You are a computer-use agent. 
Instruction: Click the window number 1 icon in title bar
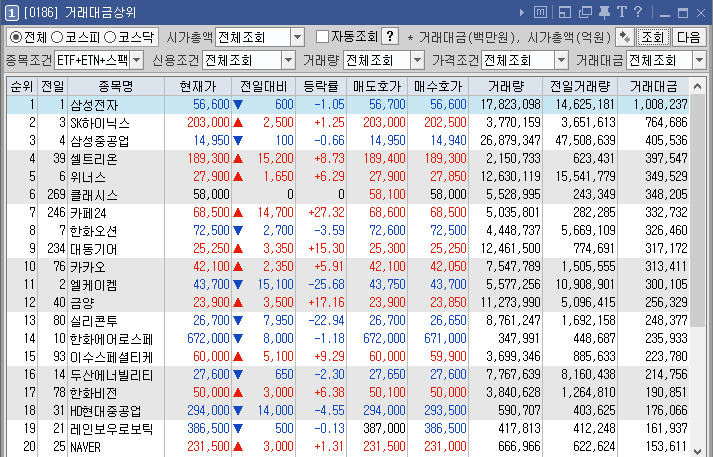[x=11, y=13]
